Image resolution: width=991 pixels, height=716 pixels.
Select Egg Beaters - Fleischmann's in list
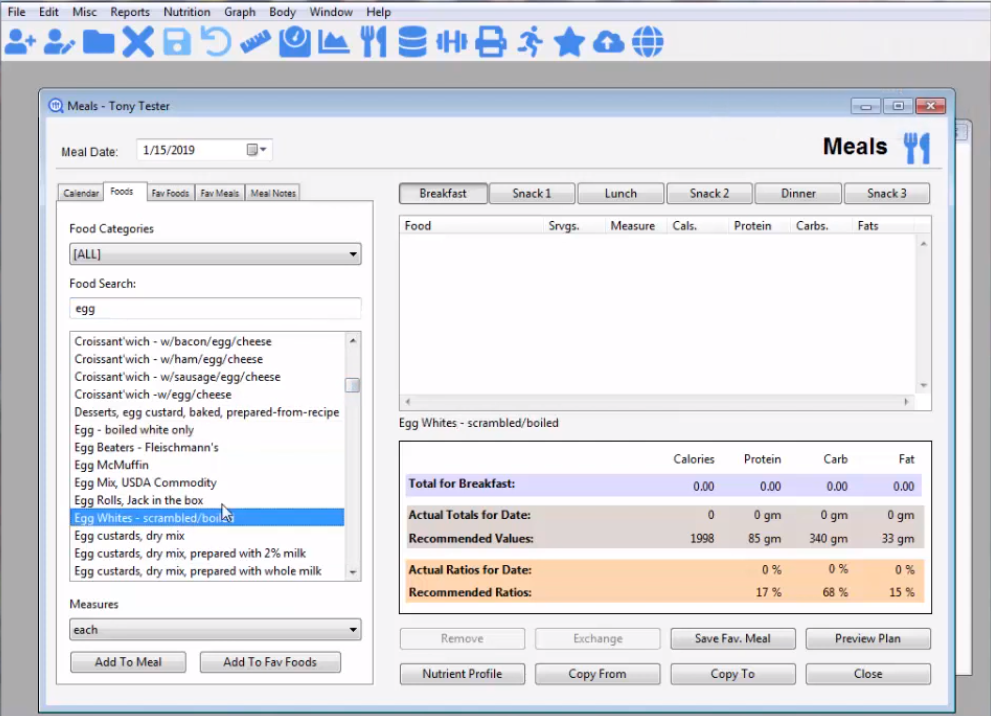pyautogui.click(x=207, y=447)
